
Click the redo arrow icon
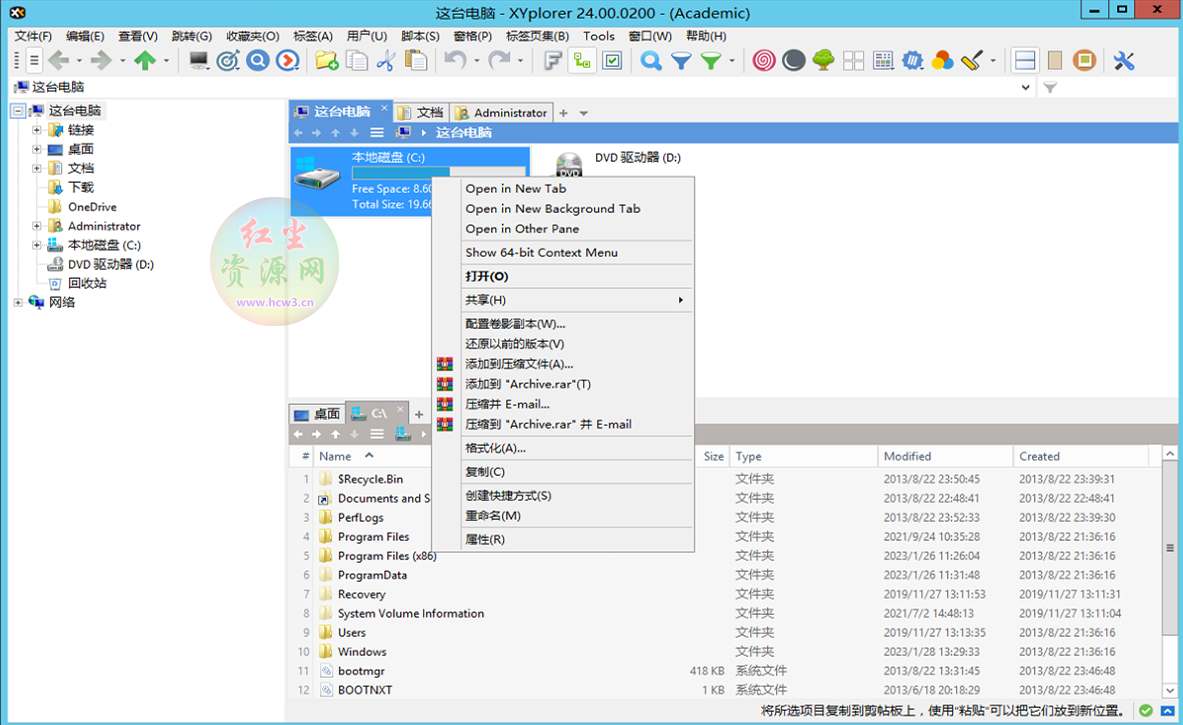point(499,60)
